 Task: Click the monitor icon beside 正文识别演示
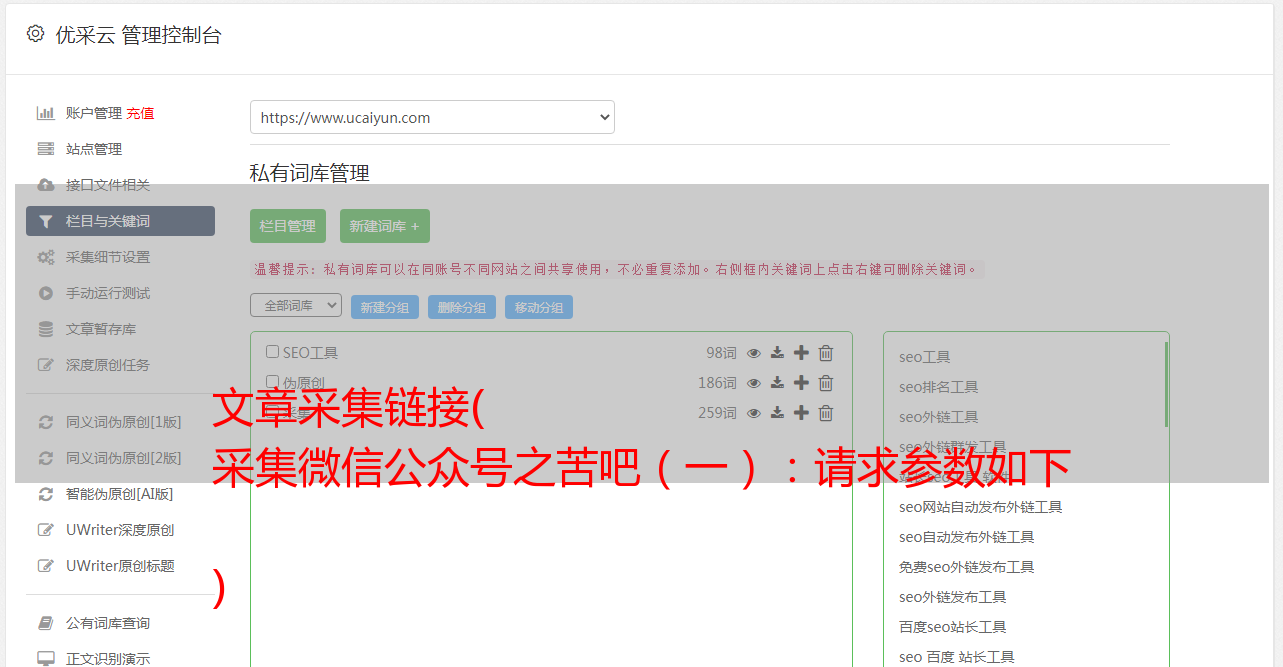tap(46, 659)
